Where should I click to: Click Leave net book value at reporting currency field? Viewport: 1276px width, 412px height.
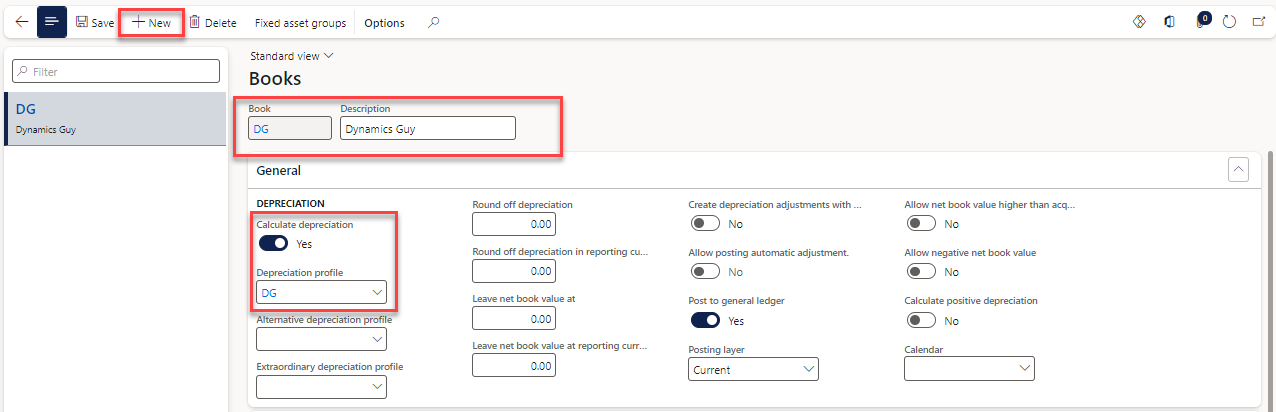(x=514, y=366)
